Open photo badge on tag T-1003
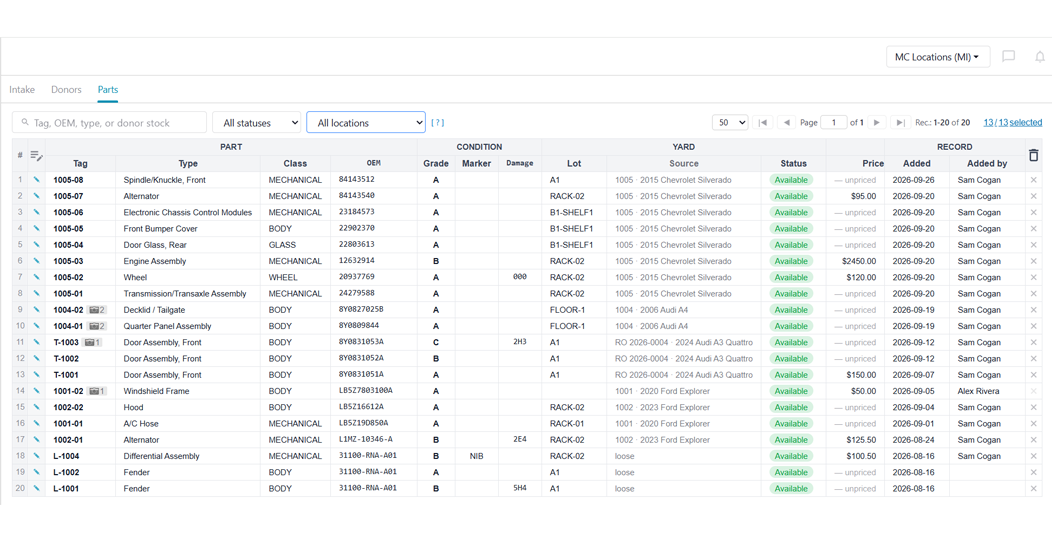The image size is (1052, 541). pos(92,342)
